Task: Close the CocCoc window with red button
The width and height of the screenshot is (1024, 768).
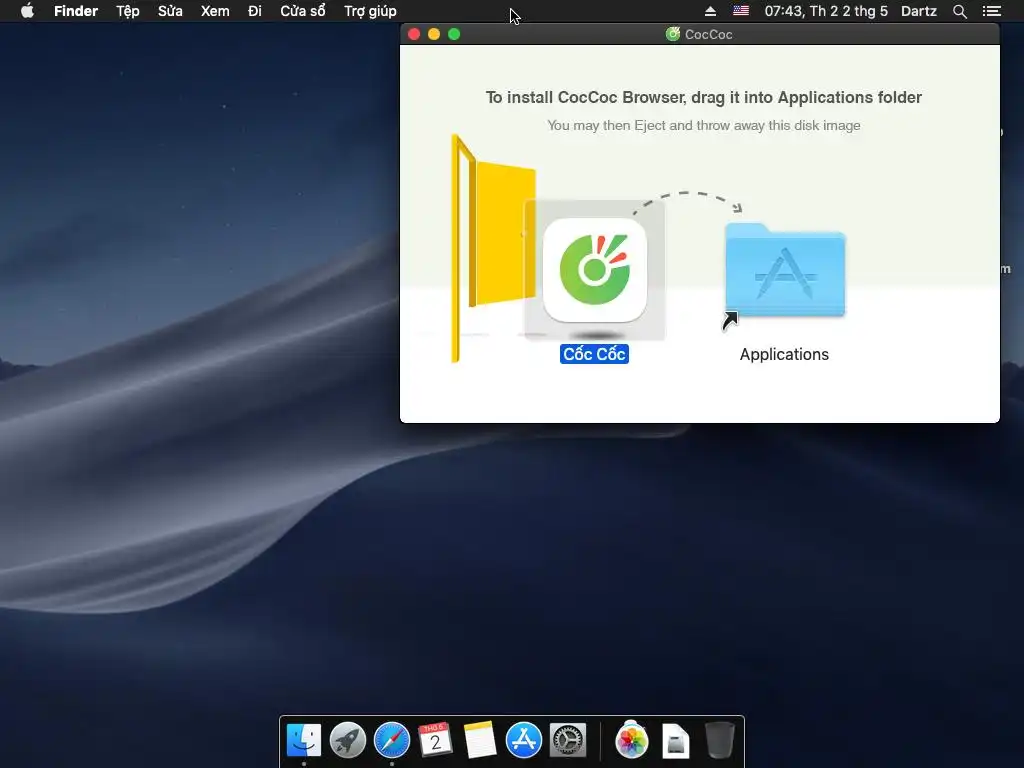Action: point(414,34)
